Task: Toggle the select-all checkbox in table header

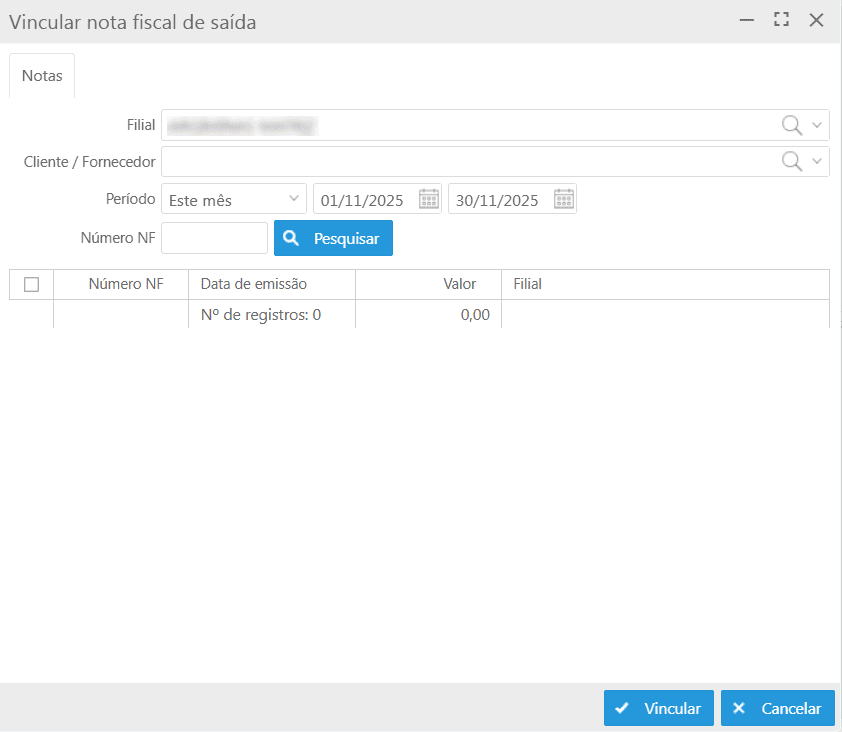Action: click(x=31, y=284)
